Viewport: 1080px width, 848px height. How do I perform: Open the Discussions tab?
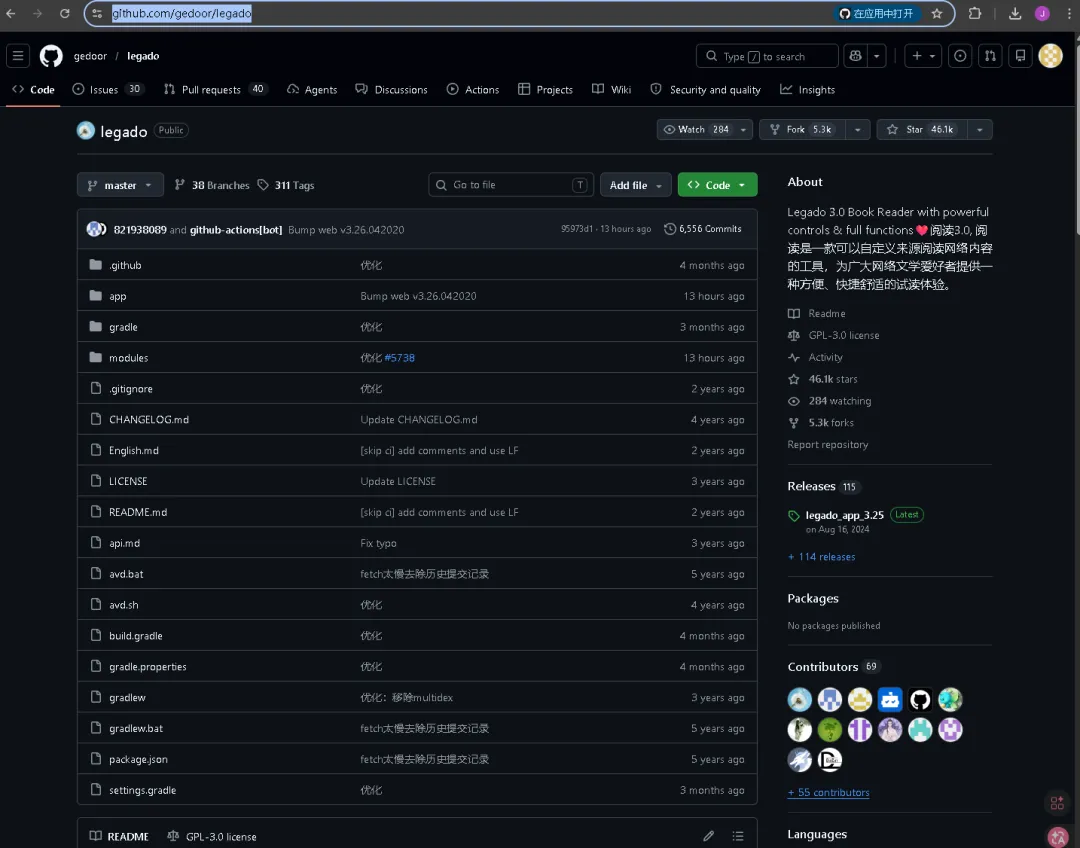tap(391, 90)
